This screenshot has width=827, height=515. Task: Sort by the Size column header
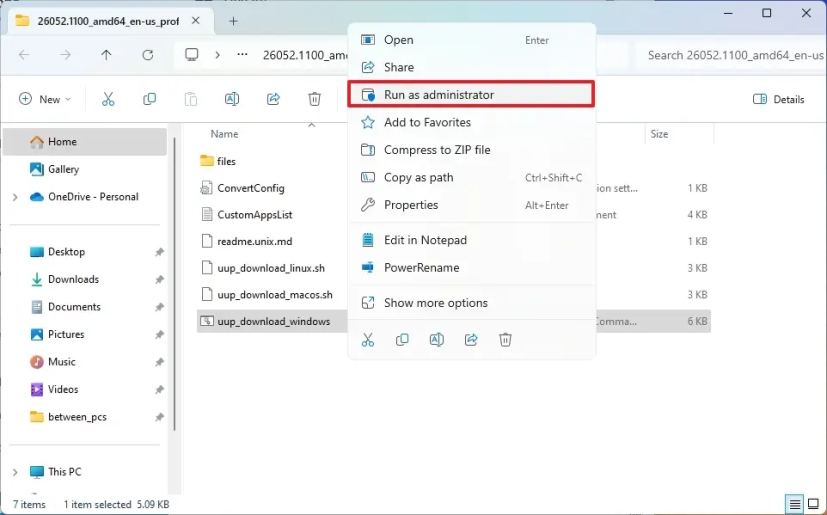click(x=659, y=134)
